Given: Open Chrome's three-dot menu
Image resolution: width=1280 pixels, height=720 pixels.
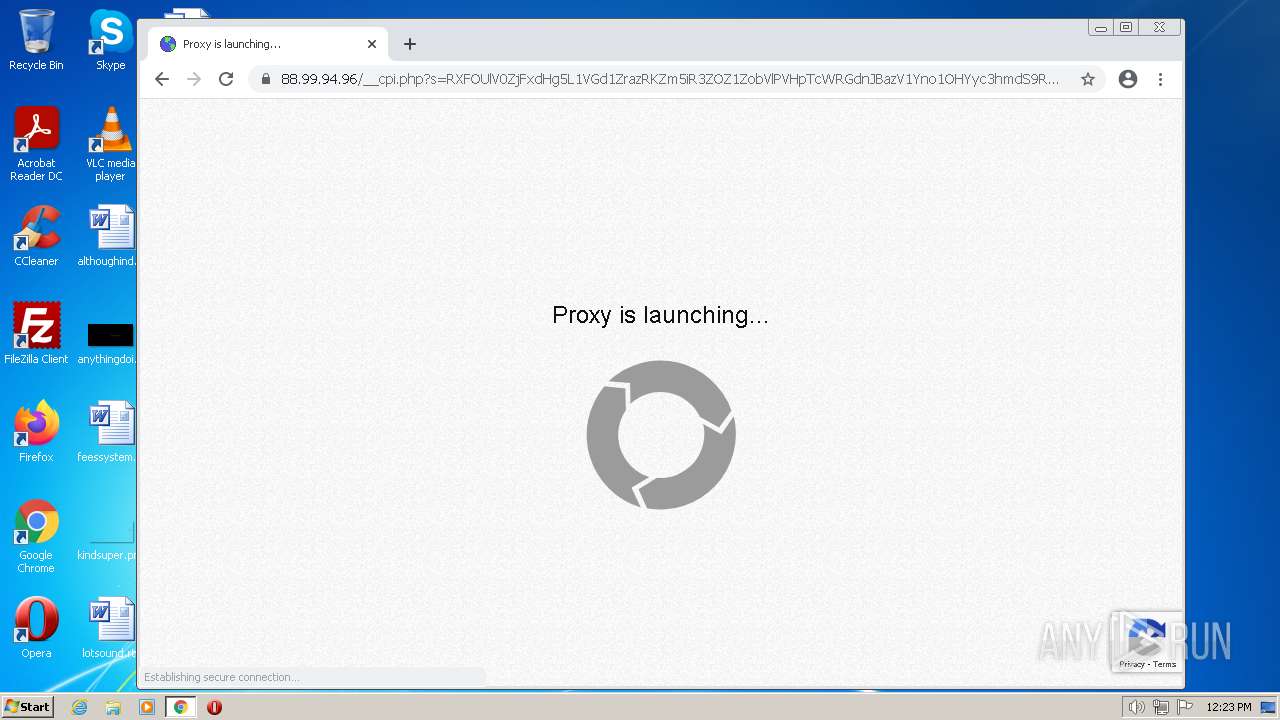Looking at the screenshot, I should 1160,79.
